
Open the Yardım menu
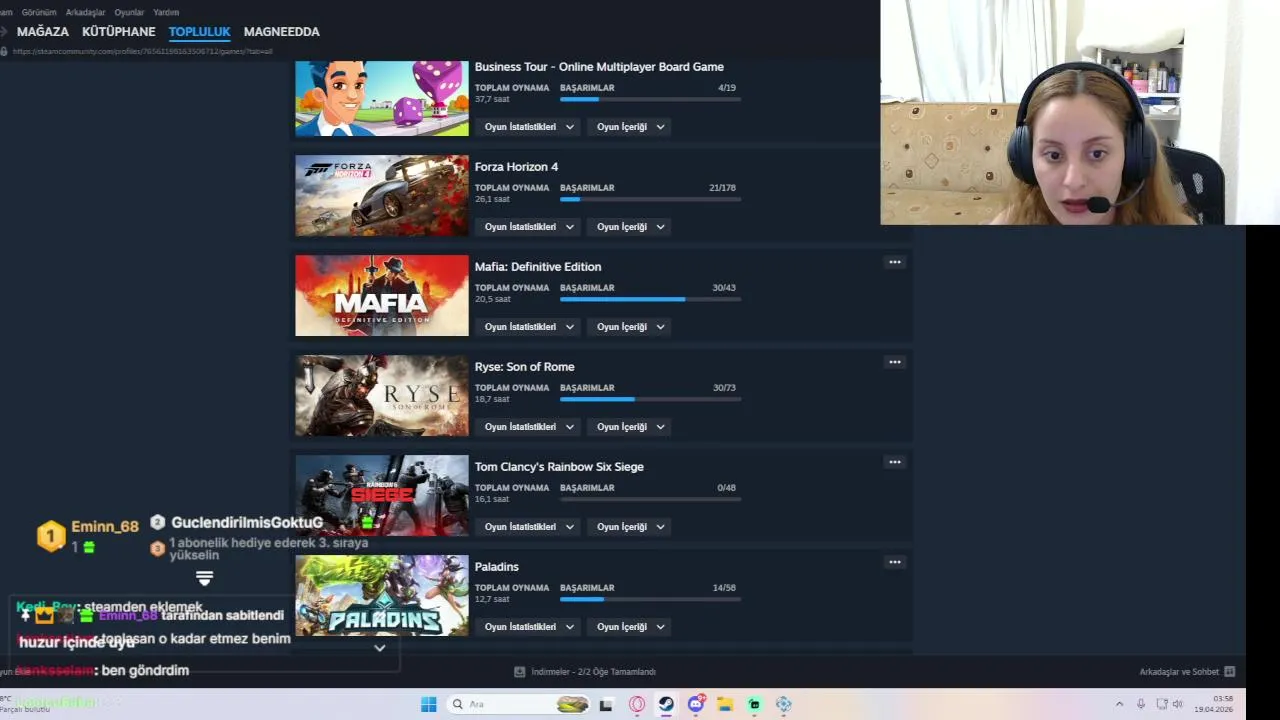(166, 12)
